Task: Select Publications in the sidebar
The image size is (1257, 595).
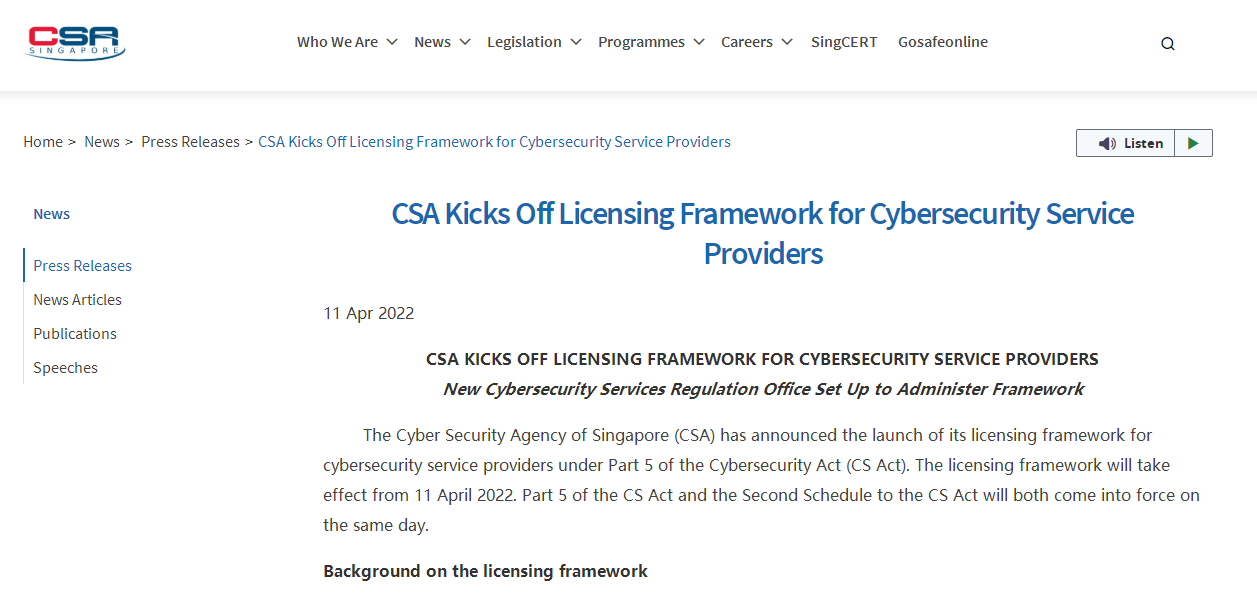Action: tap(75, 334)
